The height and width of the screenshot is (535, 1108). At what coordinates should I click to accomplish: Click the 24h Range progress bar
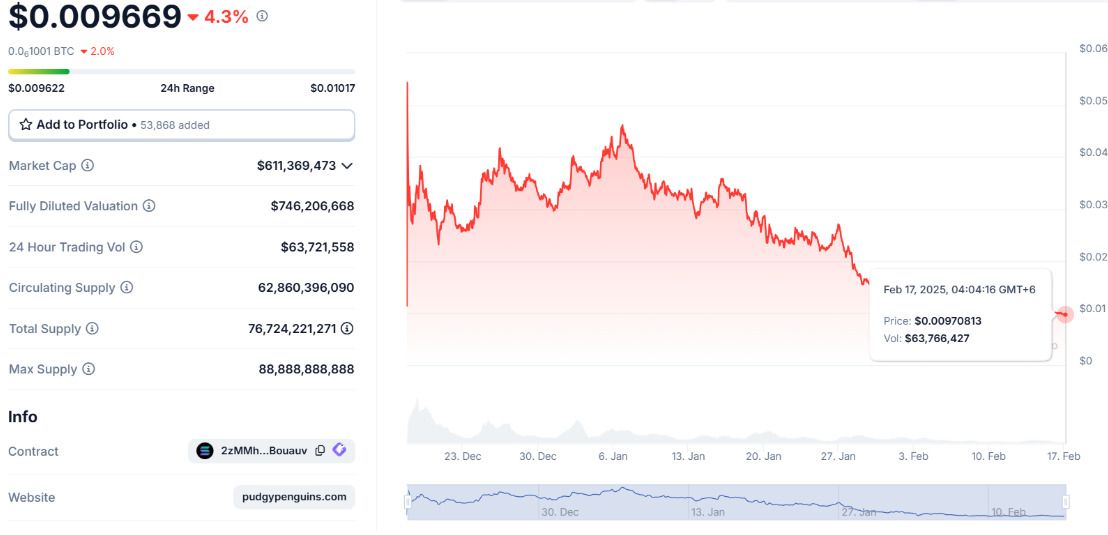pyautogui.click(x=182, y=71)
